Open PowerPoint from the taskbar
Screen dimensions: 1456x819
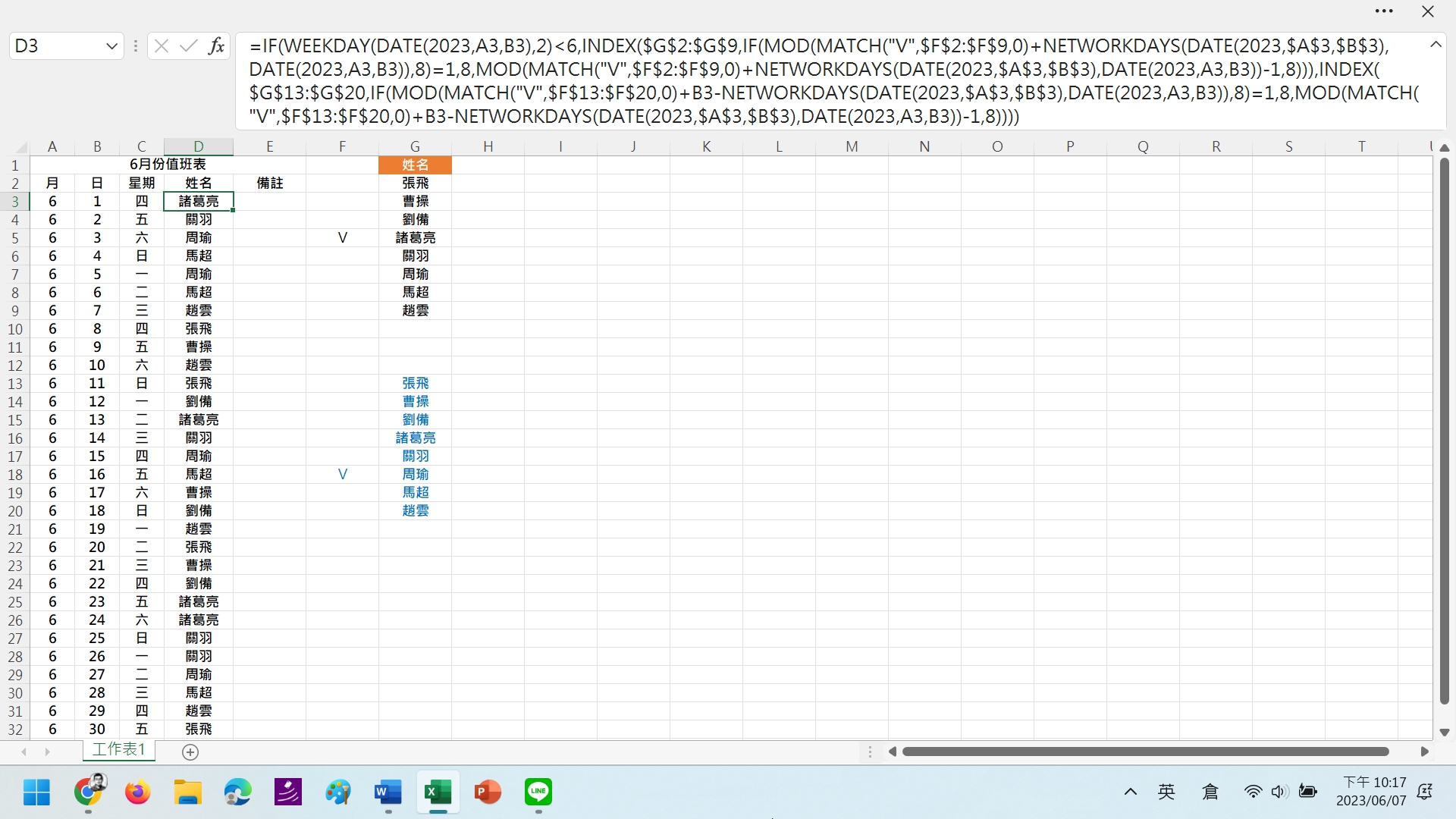(x=488, y=792)
